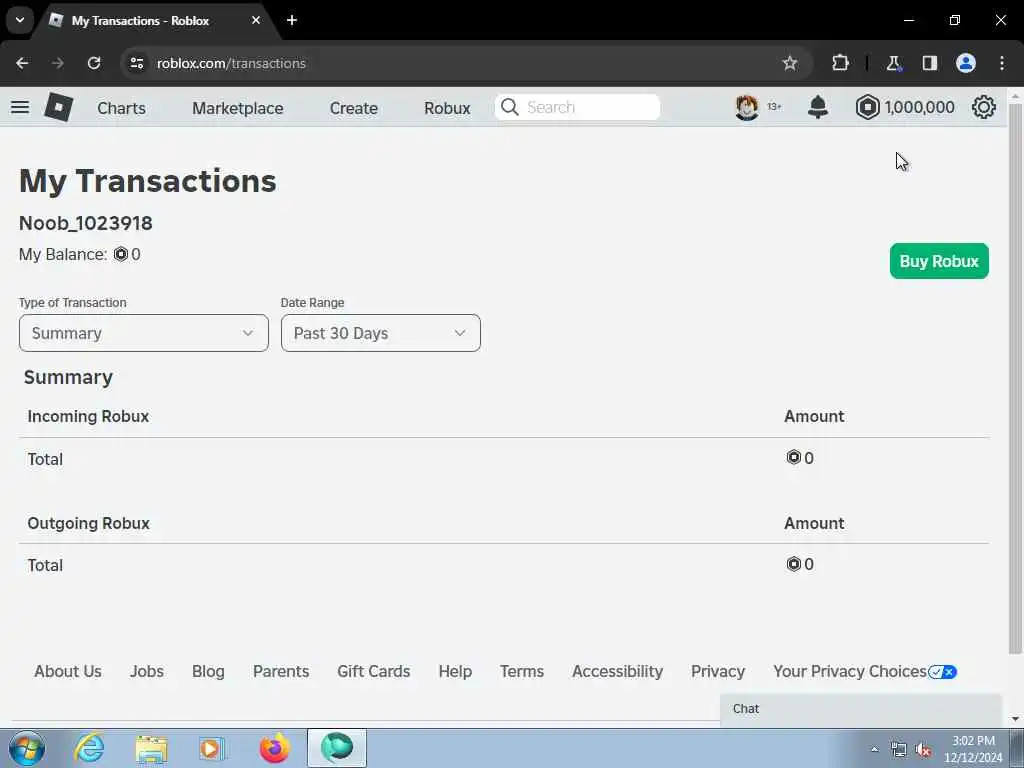Open the Chrome three-dot menu
The image size is (1024, 768).
point(1002,63)
